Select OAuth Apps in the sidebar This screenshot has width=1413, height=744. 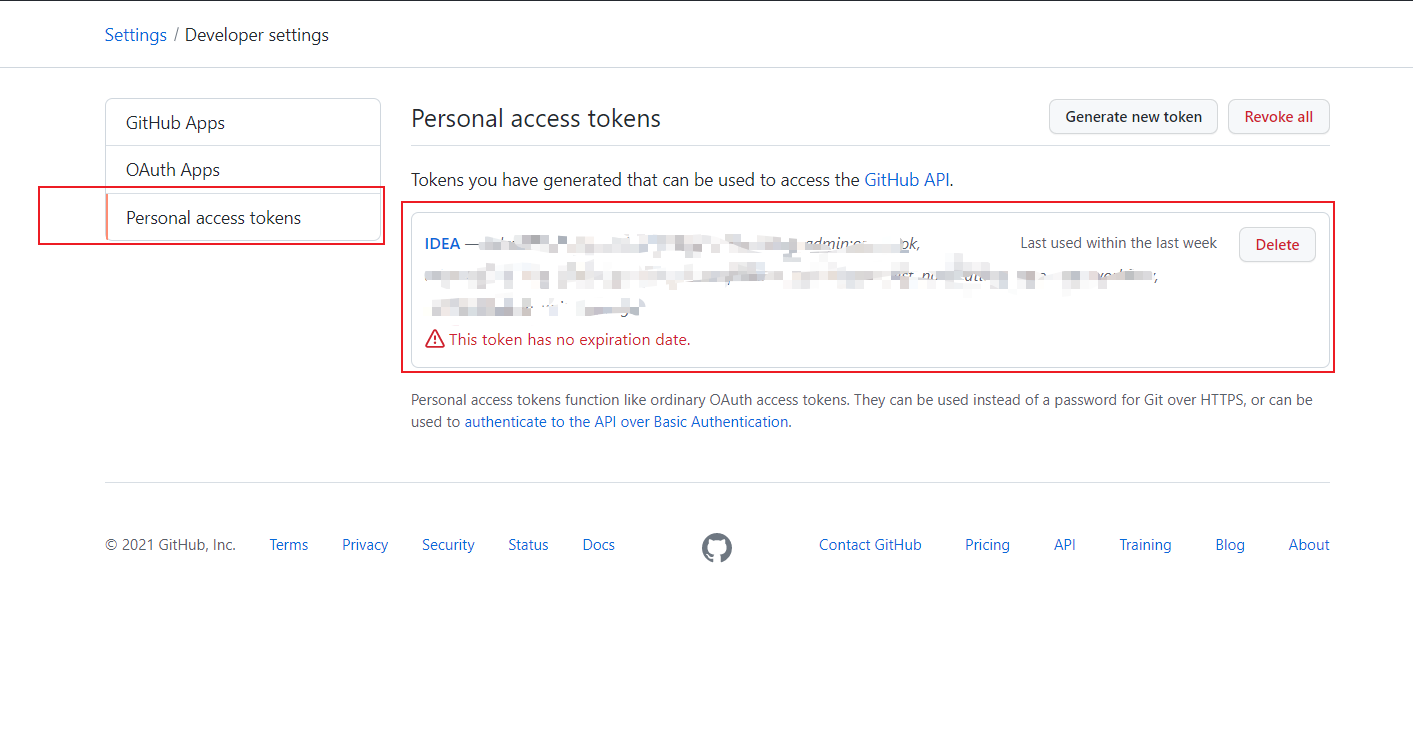[x=243, y=170]
